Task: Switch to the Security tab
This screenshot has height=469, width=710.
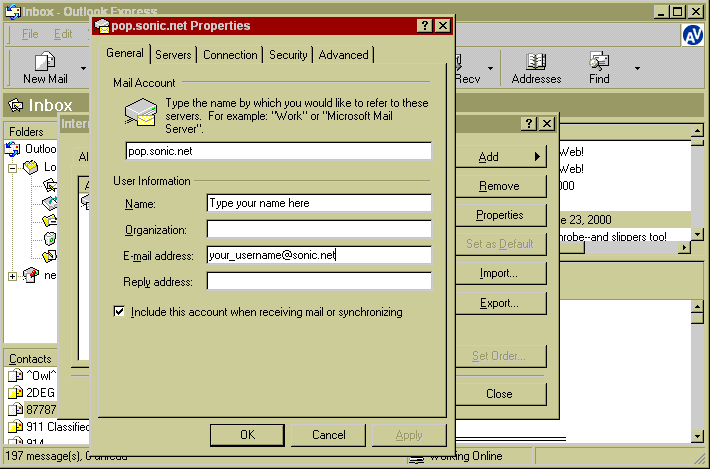Action: pyautogui.click(x=288, y=55)
